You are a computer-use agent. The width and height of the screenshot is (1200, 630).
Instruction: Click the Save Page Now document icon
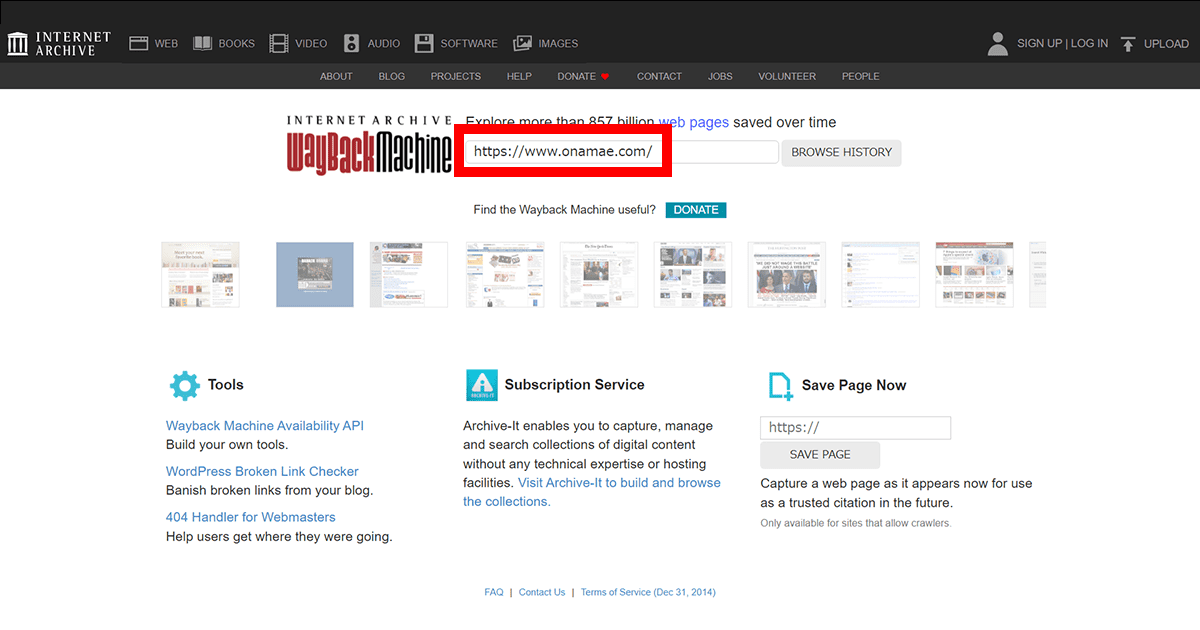coord(780,386)
